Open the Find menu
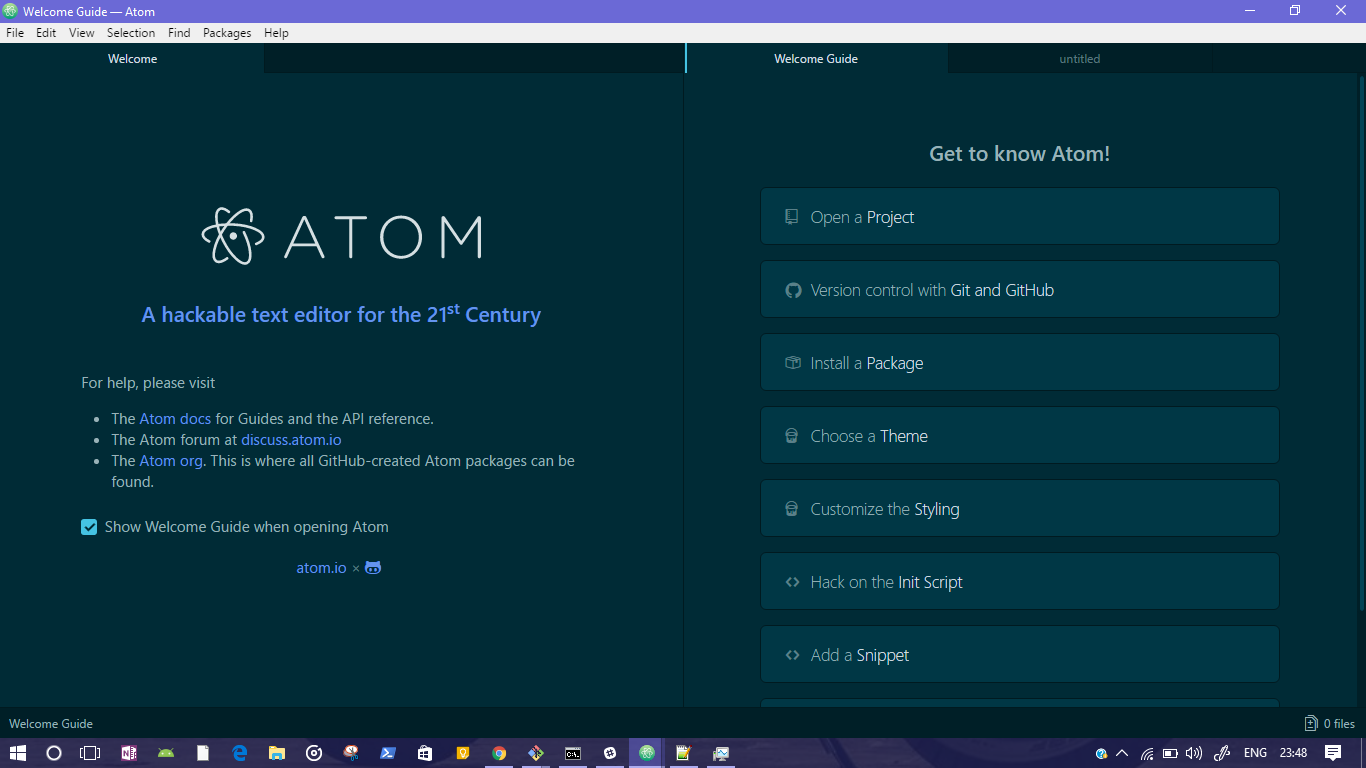This screenshot has height=768, width=1366. pyautogui.click(x=179, y=33)
